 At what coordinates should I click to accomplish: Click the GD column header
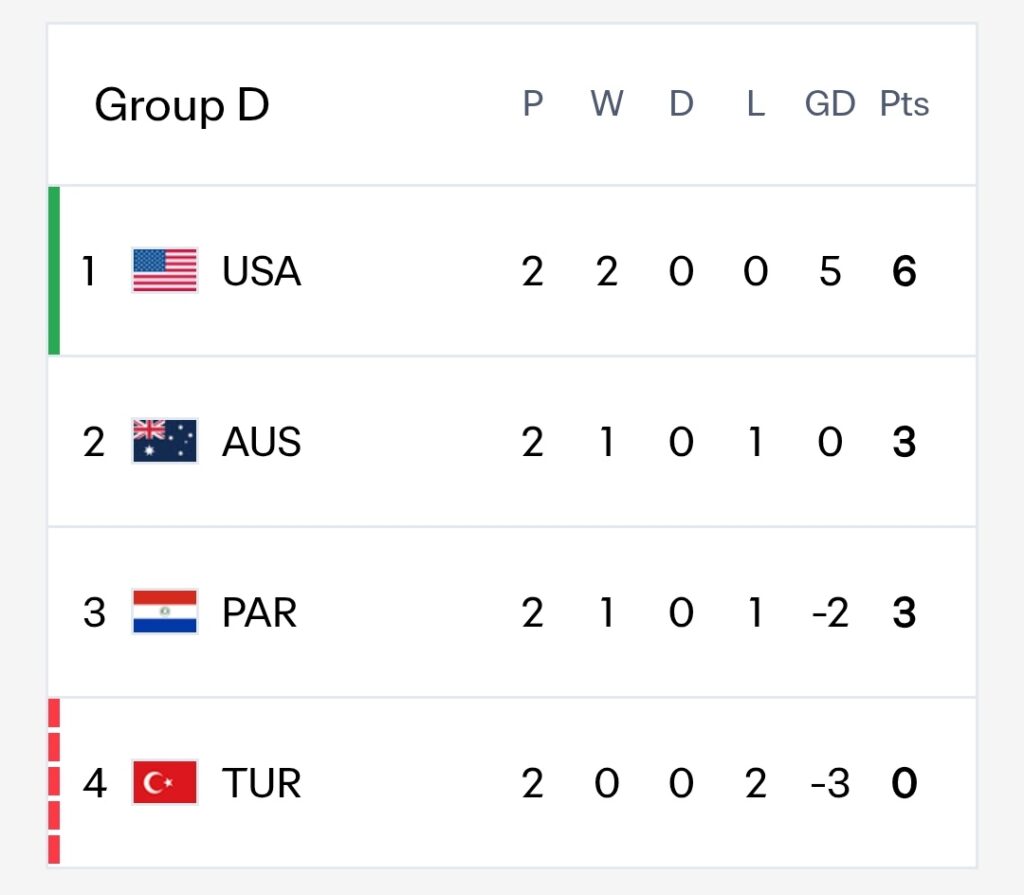(830, 104)
